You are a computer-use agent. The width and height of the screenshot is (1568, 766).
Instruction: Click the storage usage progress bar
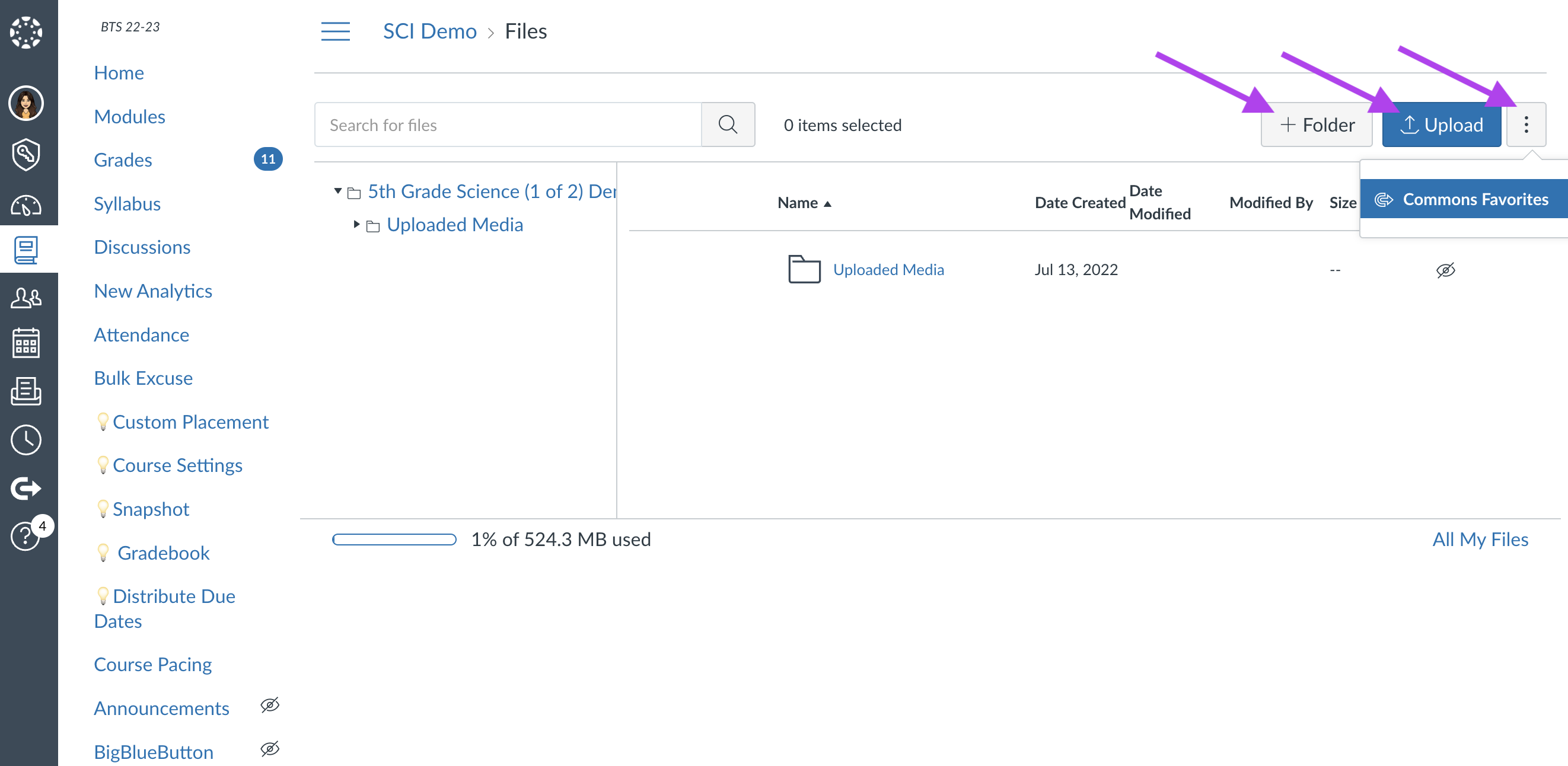tap(395, 539)
